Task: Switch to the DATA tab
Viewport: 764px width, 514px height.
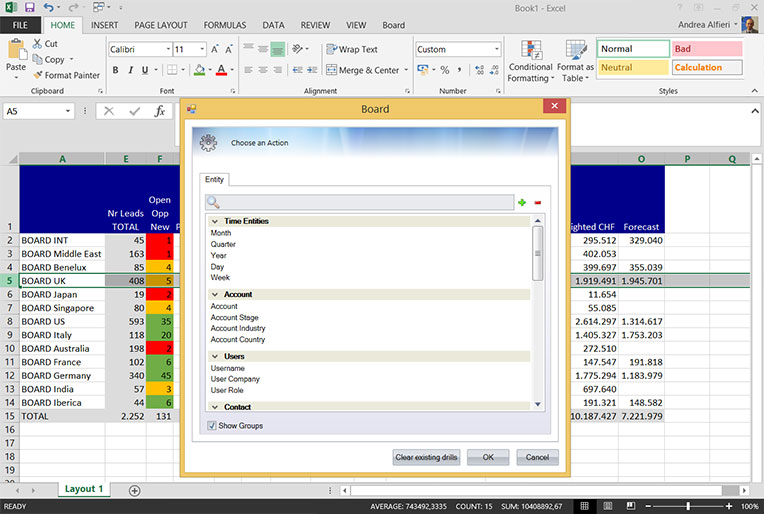Action: point(273,25)
